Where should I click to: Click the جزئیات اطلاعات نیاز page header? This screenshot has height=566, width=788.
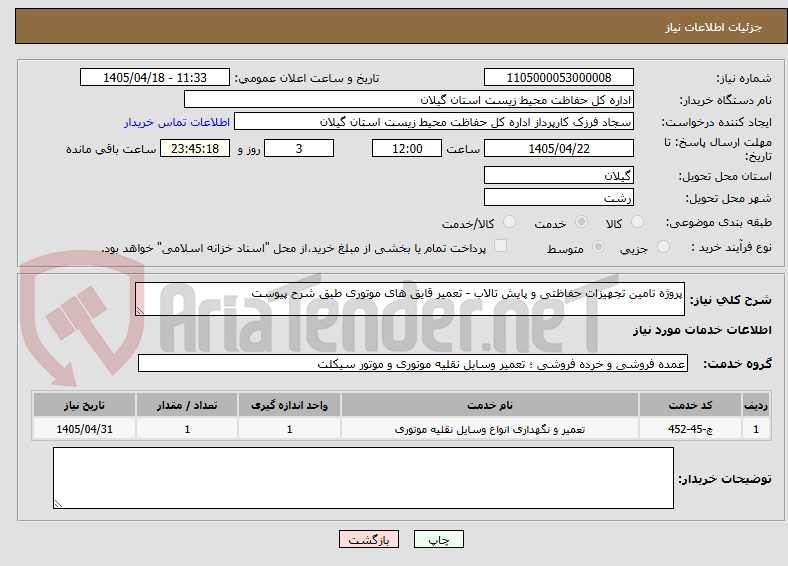[714, 27]
